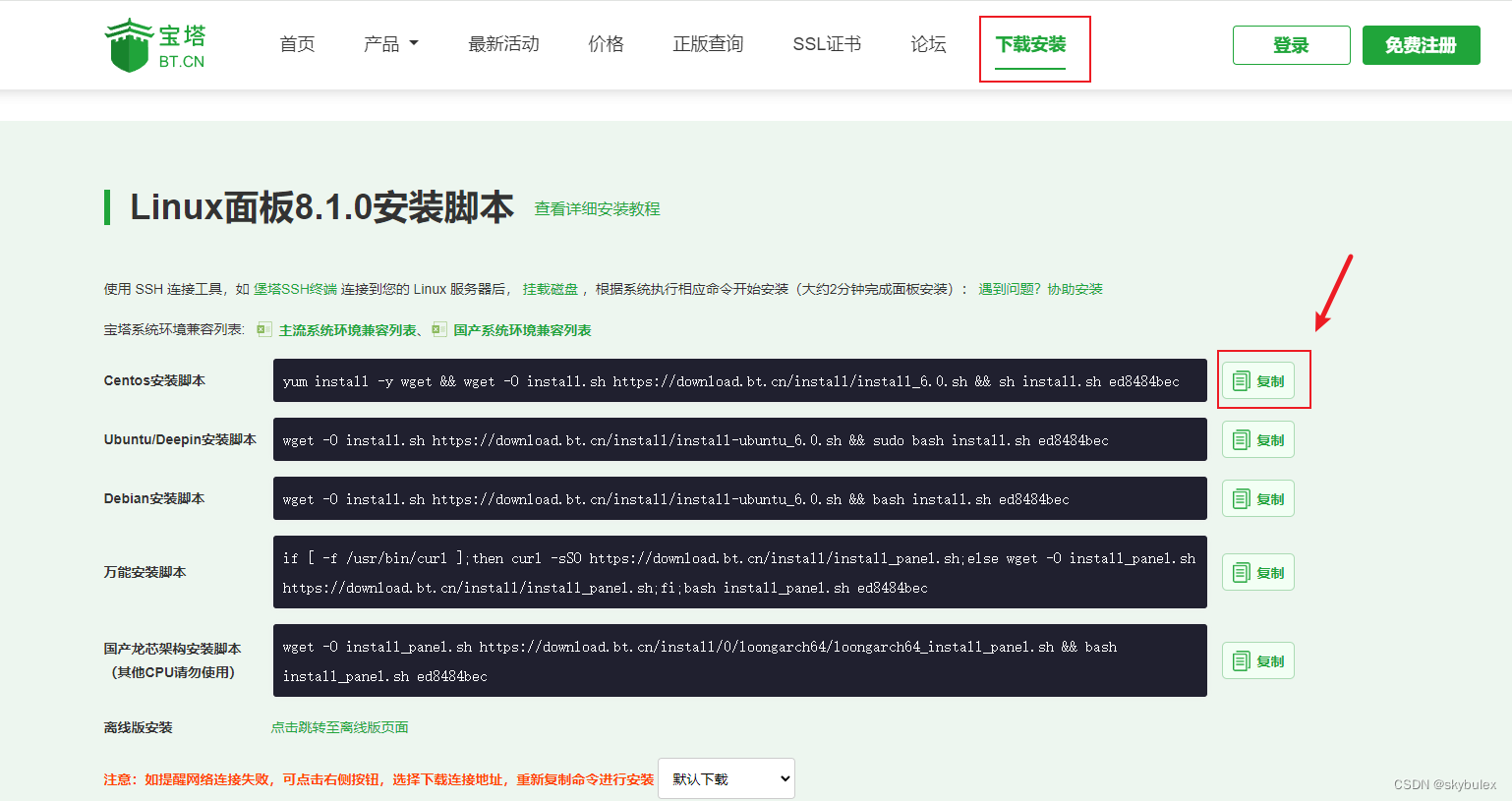Open the SSL证书 nav item
Screen dimensions: 1512x801
pyautogui.click(x=827, y=44)
